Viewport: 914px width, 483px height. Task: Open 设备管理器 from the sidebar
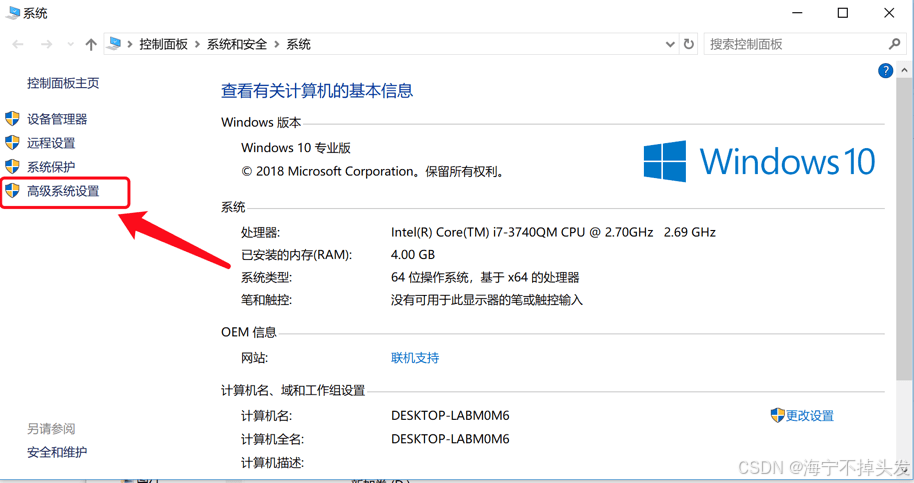pos(57,119)
